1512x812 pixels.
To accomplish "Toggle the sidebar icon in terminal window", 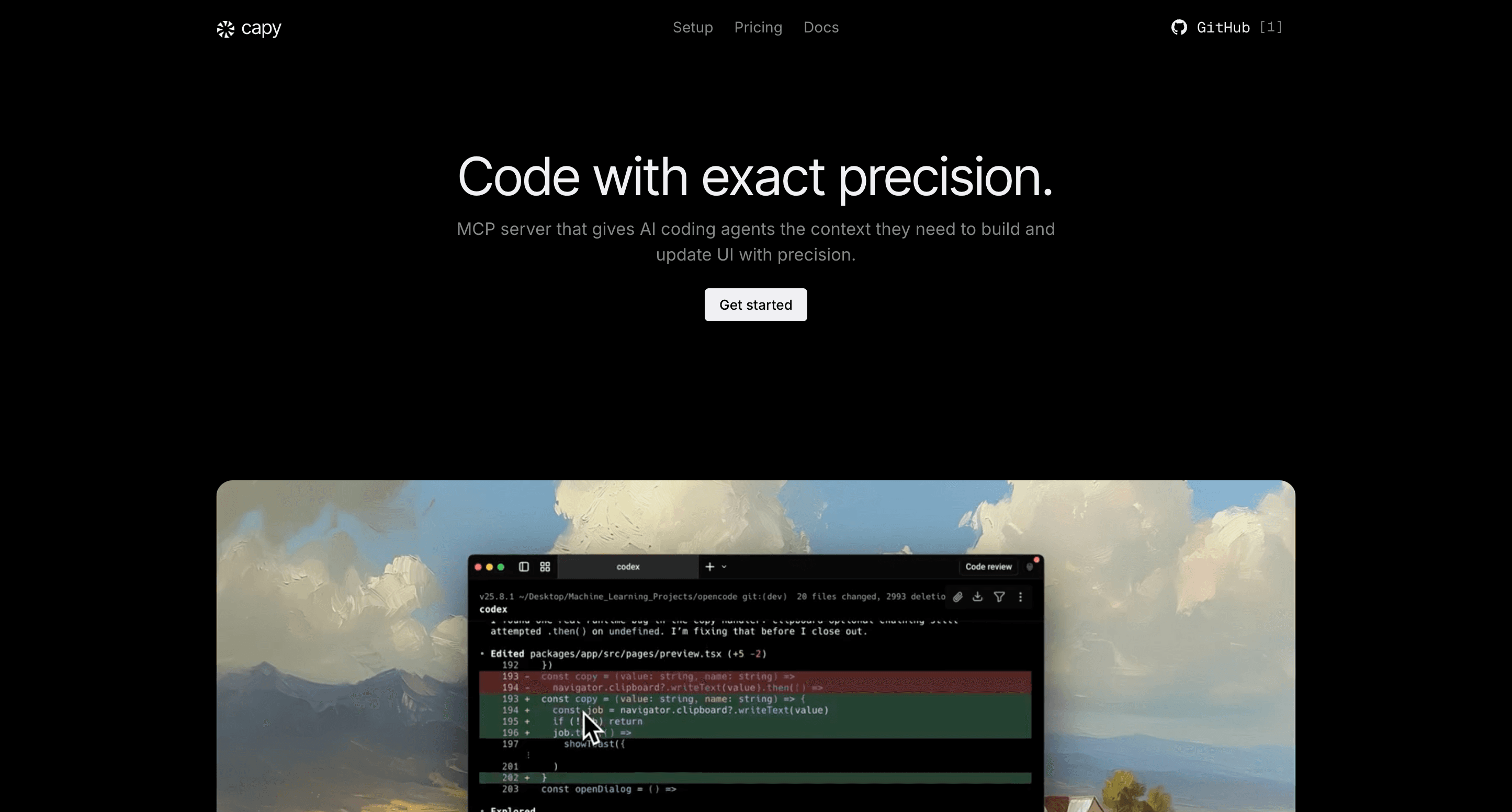I will [524, 567].
